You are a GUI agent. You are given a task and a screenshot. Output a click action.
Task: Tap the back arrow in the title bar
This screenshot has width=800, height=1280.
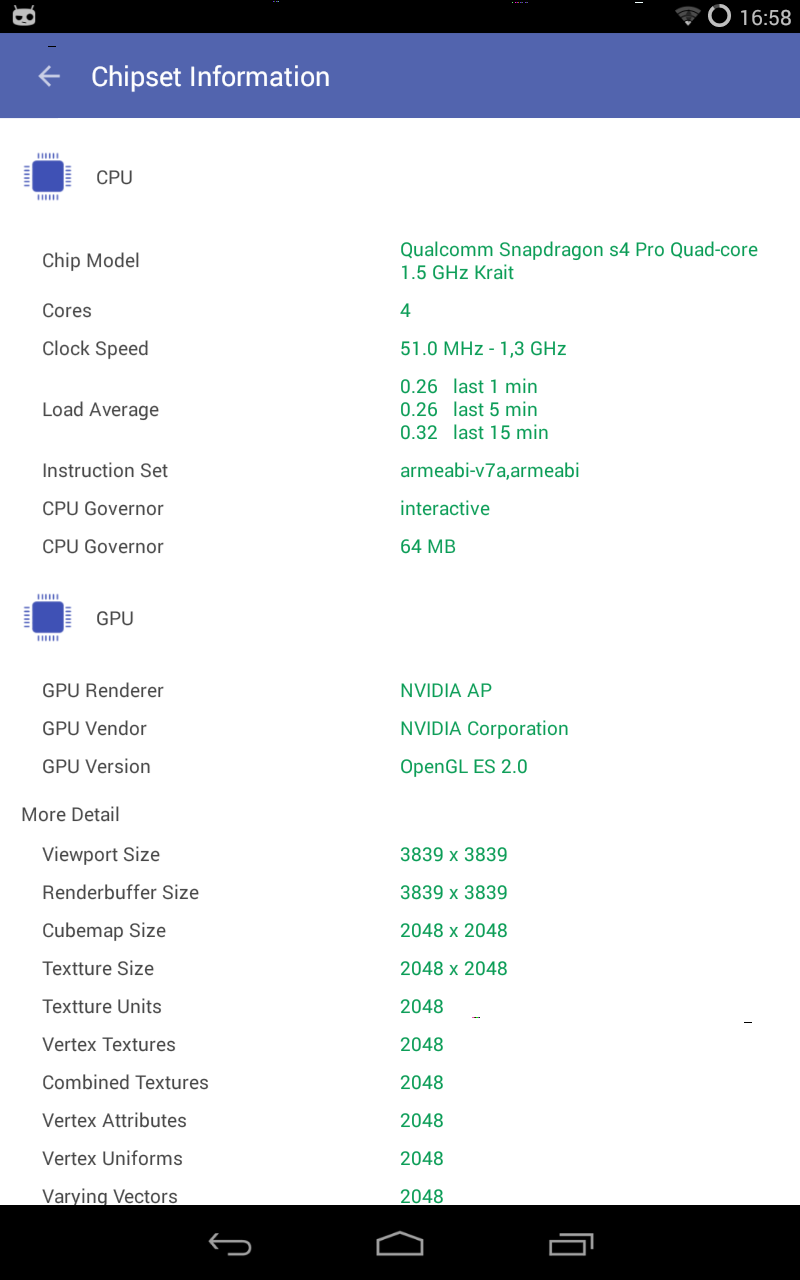click(x=49, y=76)
